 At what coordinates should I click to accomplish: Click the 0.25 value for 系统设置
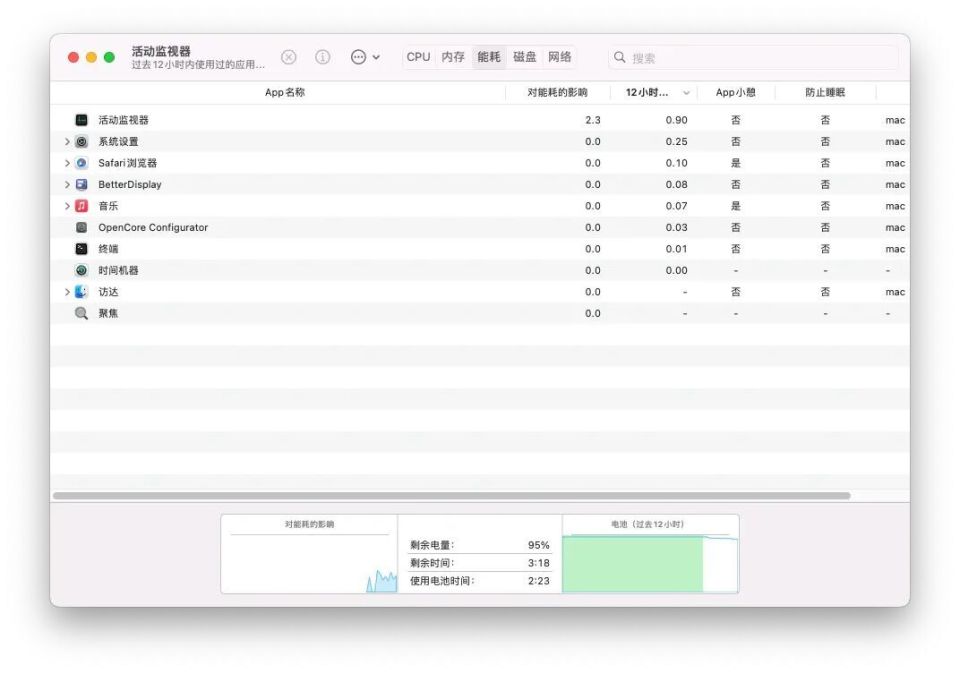click(x=677, y=141)
